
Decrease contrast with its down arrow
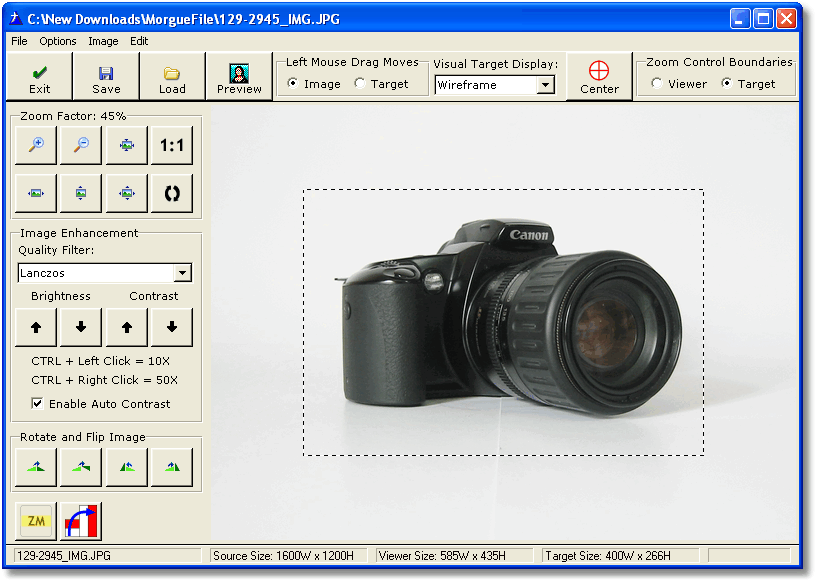171,327
